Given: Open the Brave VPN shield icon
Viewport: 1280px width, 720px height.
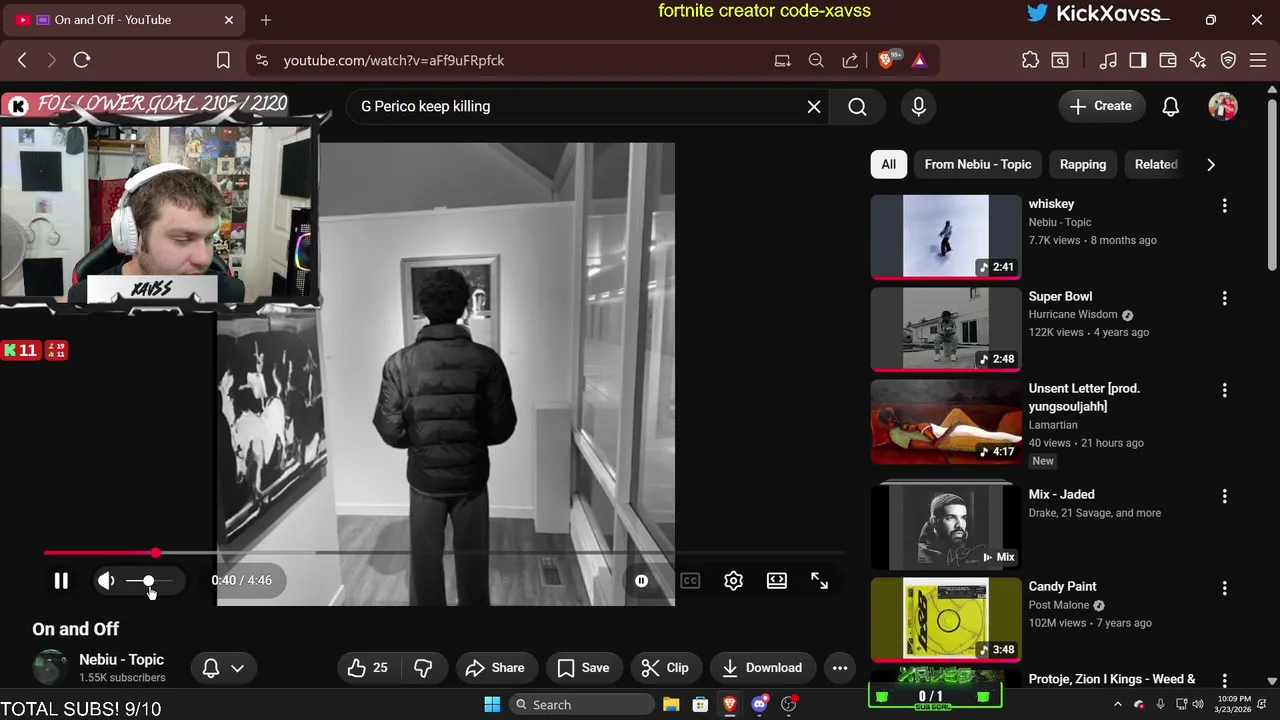Looking at the screenshot, I should pos(1229,60).
